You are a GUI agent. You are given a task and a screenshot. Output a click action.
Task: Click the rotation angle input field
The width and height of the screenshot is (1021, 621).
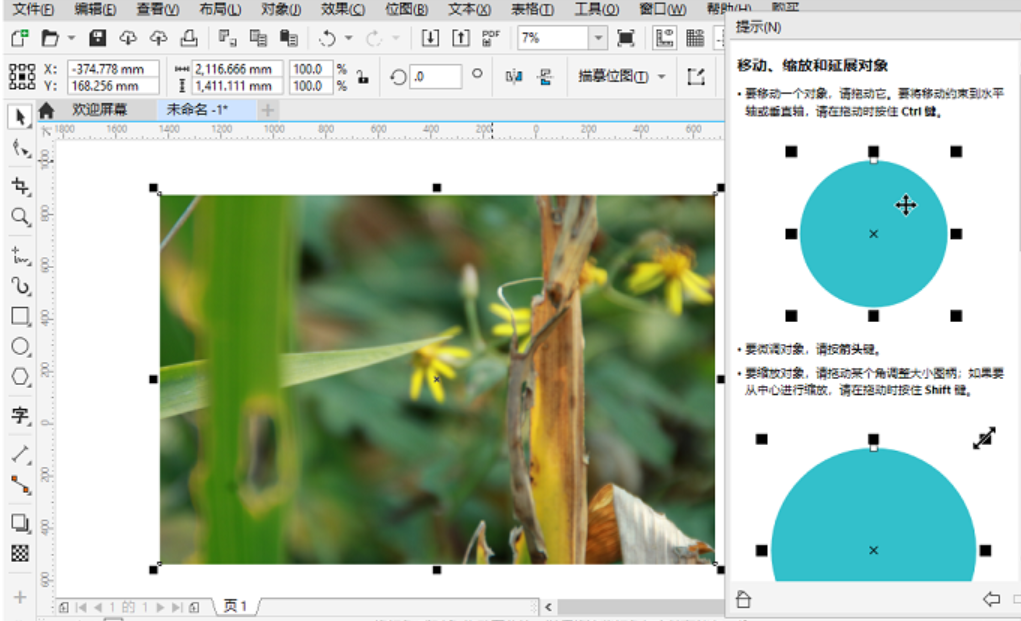[436, 77]
